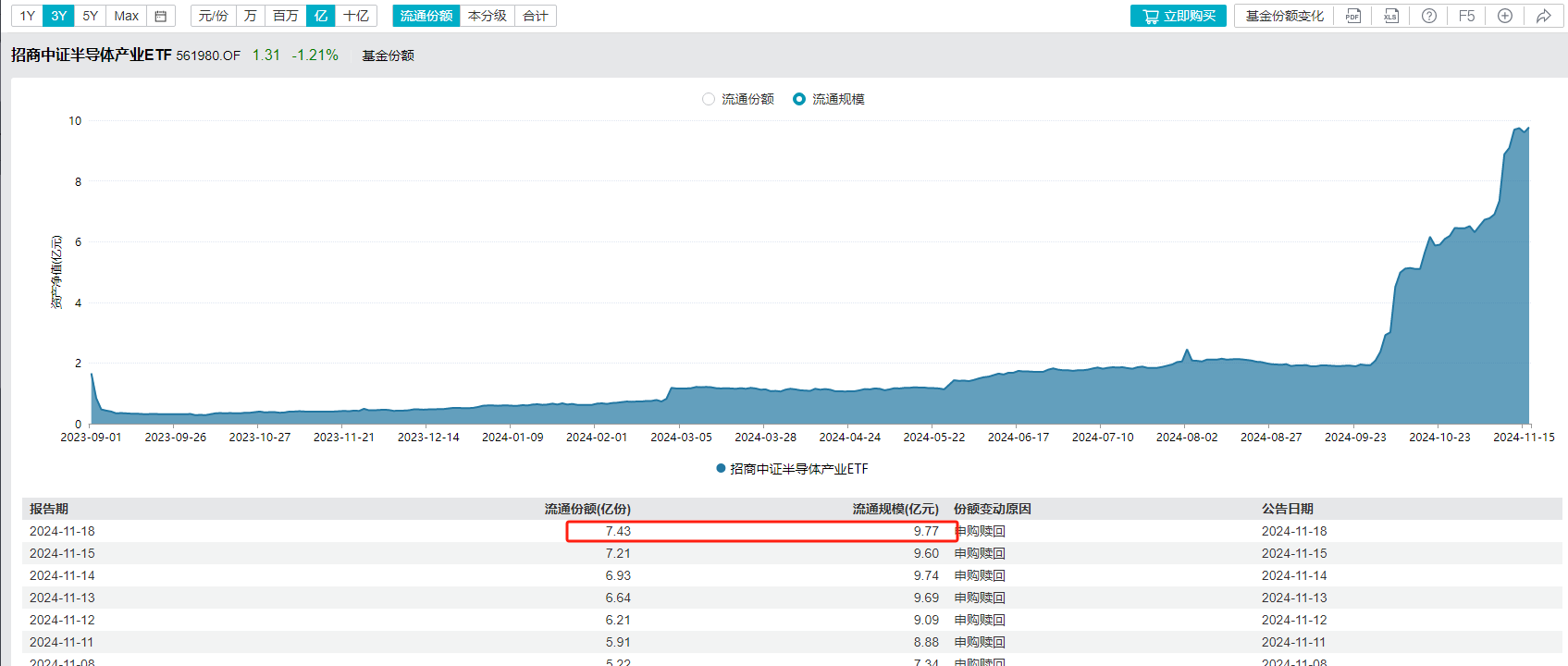Click the 立即购买 shopping cart button
This screenshot has height=666, width=1568.
click(x=1178, y=16)
